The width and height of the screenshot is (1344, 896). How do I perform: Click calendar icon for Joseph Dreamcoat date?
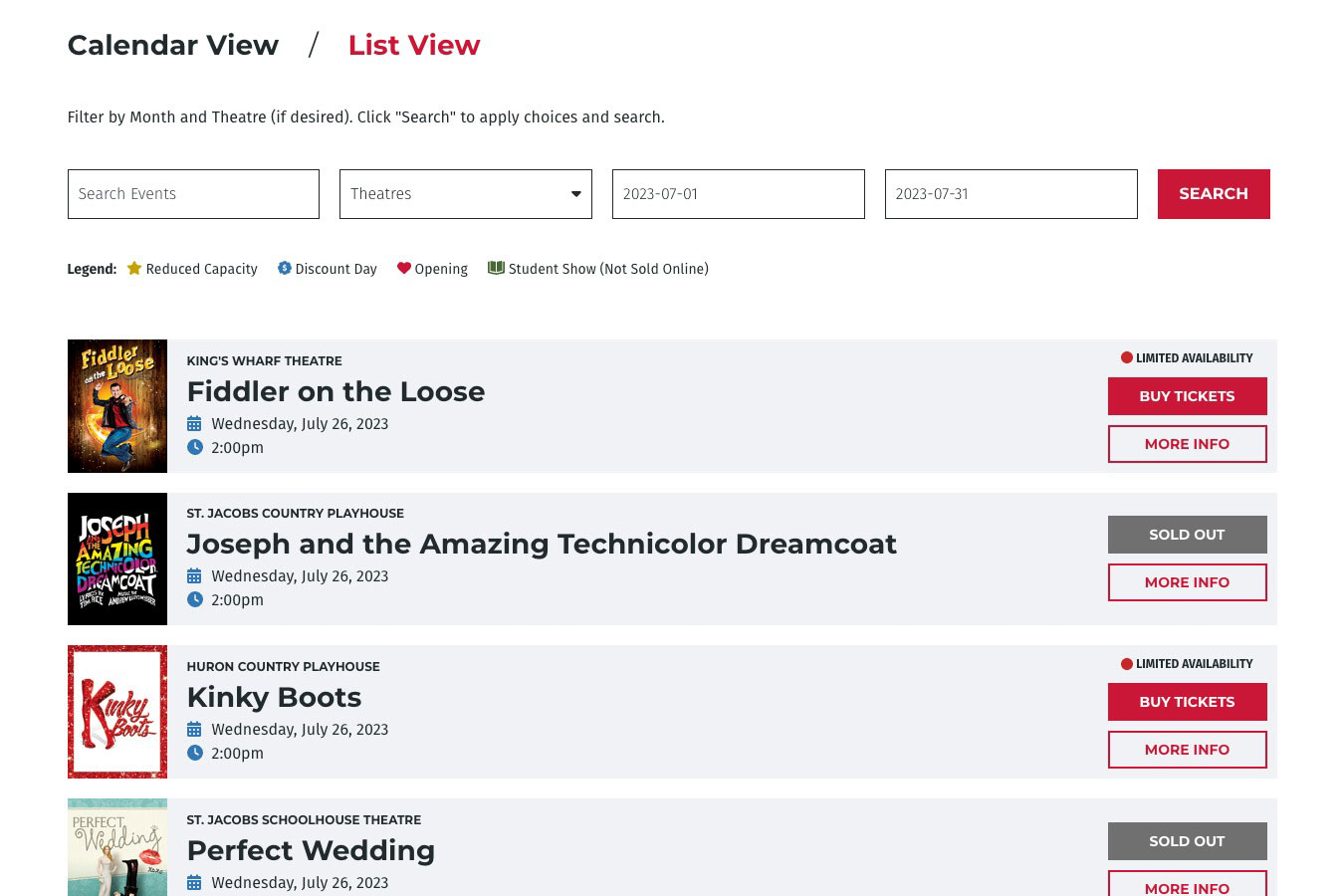pyautogui.click(x=194, y=576)
